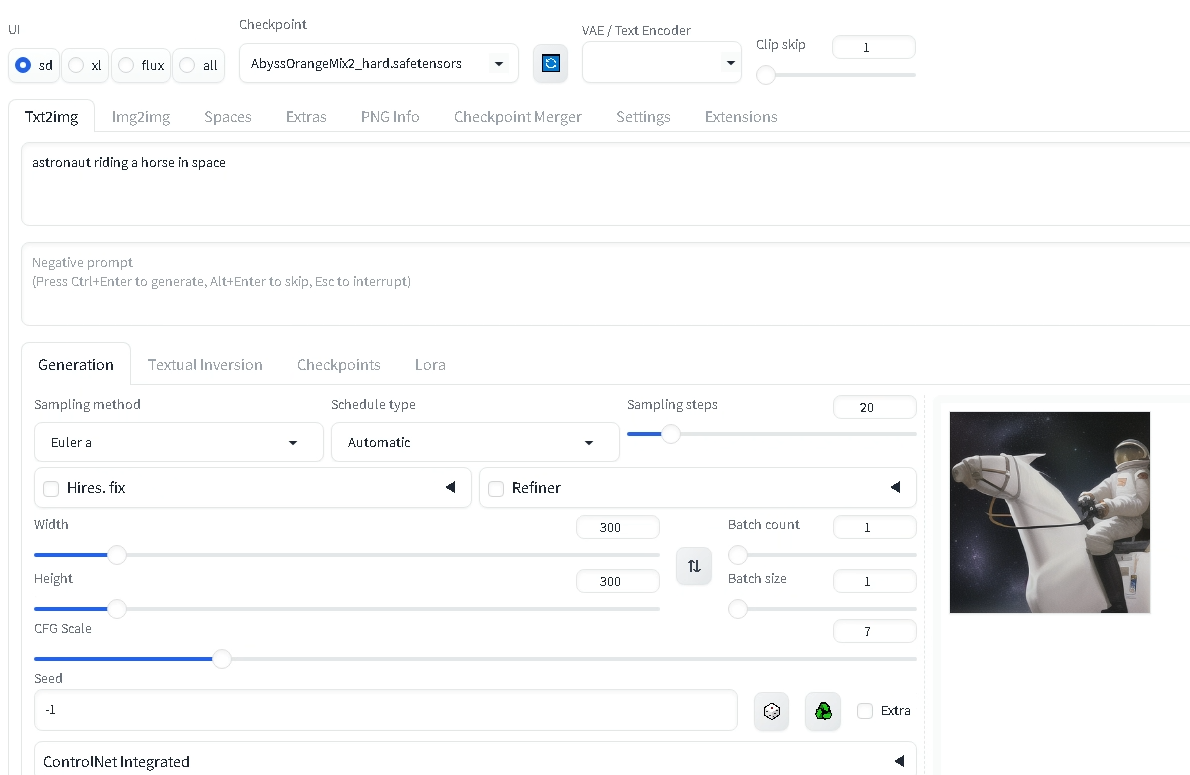Adjust the Clip skip slider
The width and height of the screenshot is (1190, 775).
pyautogui.click(x=836, y=75)
